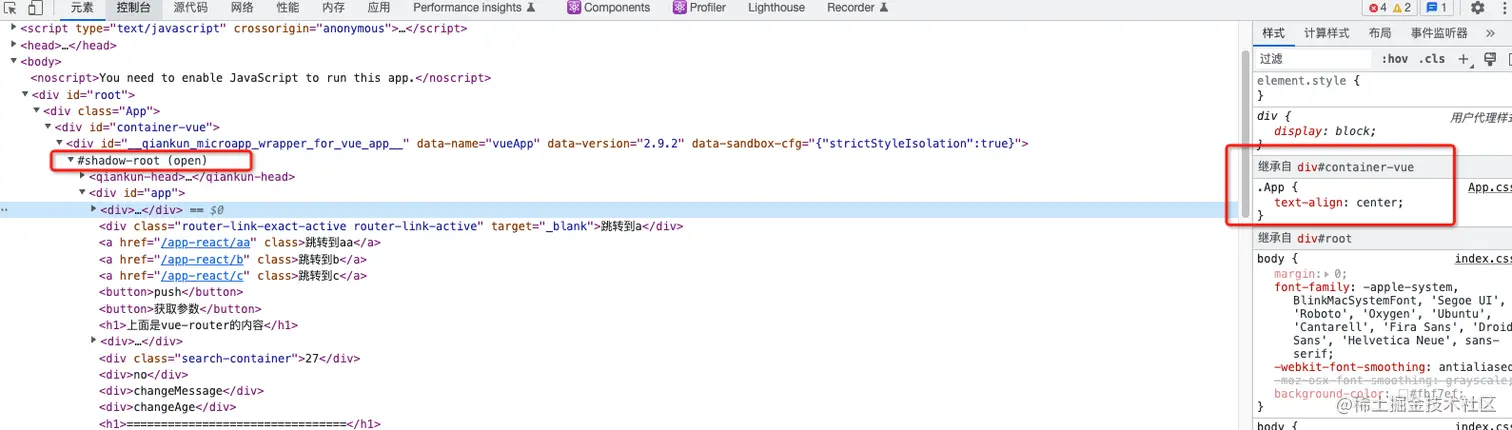Collapse the div id app node
This screenshot has height=430, width=1512.
point(82,193)
